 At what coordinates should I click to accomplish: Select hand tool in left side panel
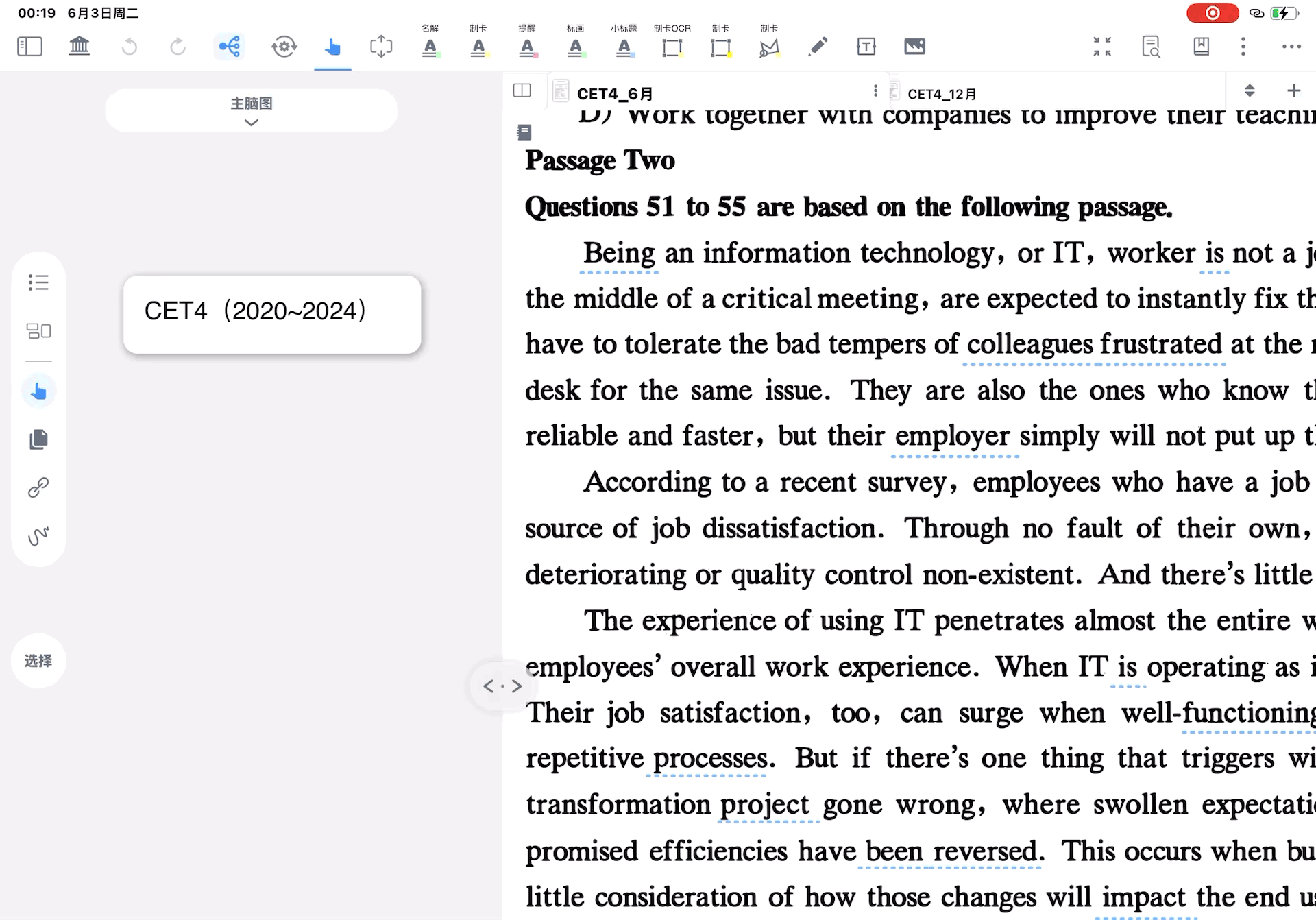pyautogui.click(x=38, y=391)
